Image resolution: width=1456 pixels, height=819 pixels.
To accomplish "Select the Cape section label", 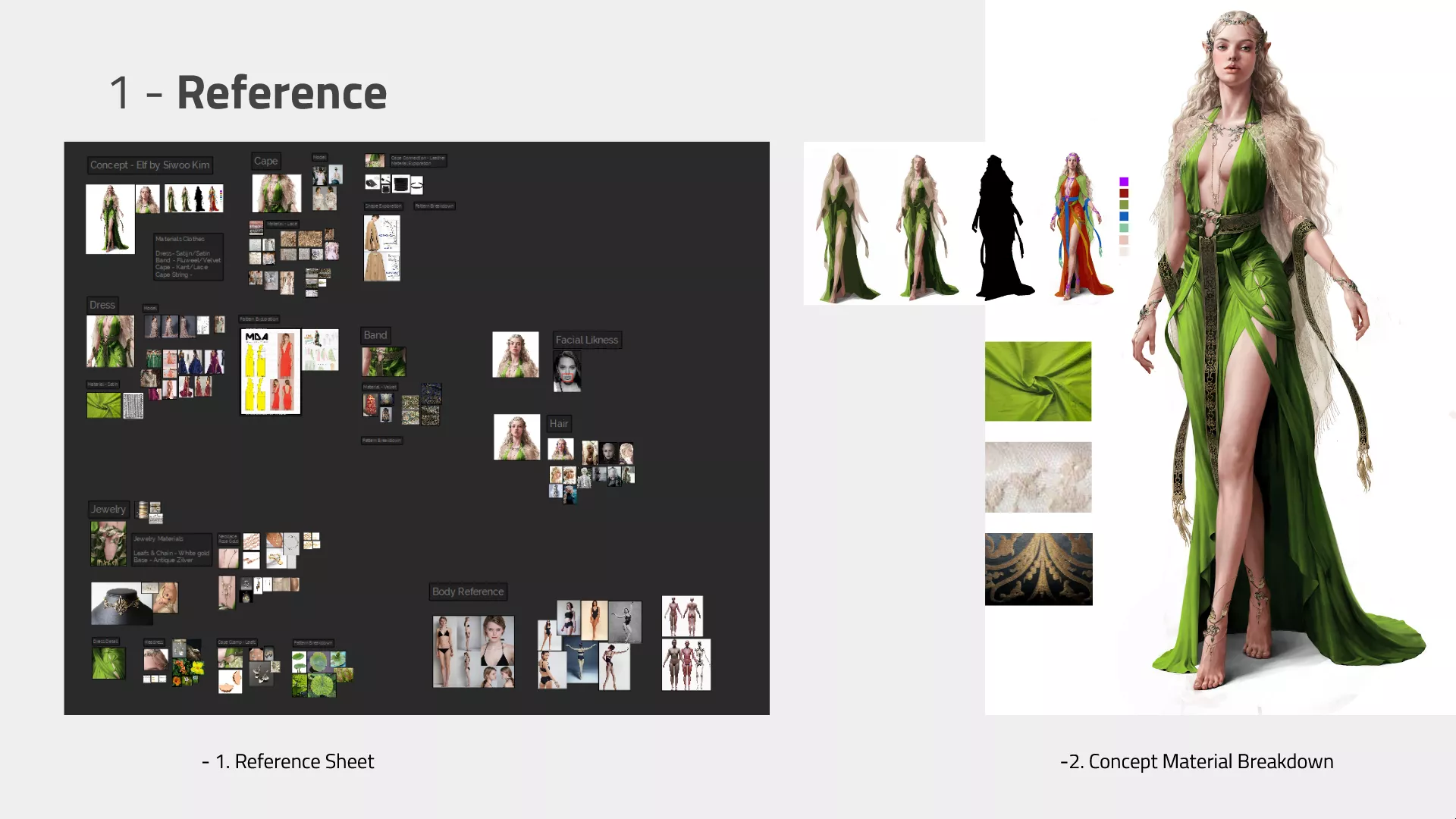I will click(265, 161).
